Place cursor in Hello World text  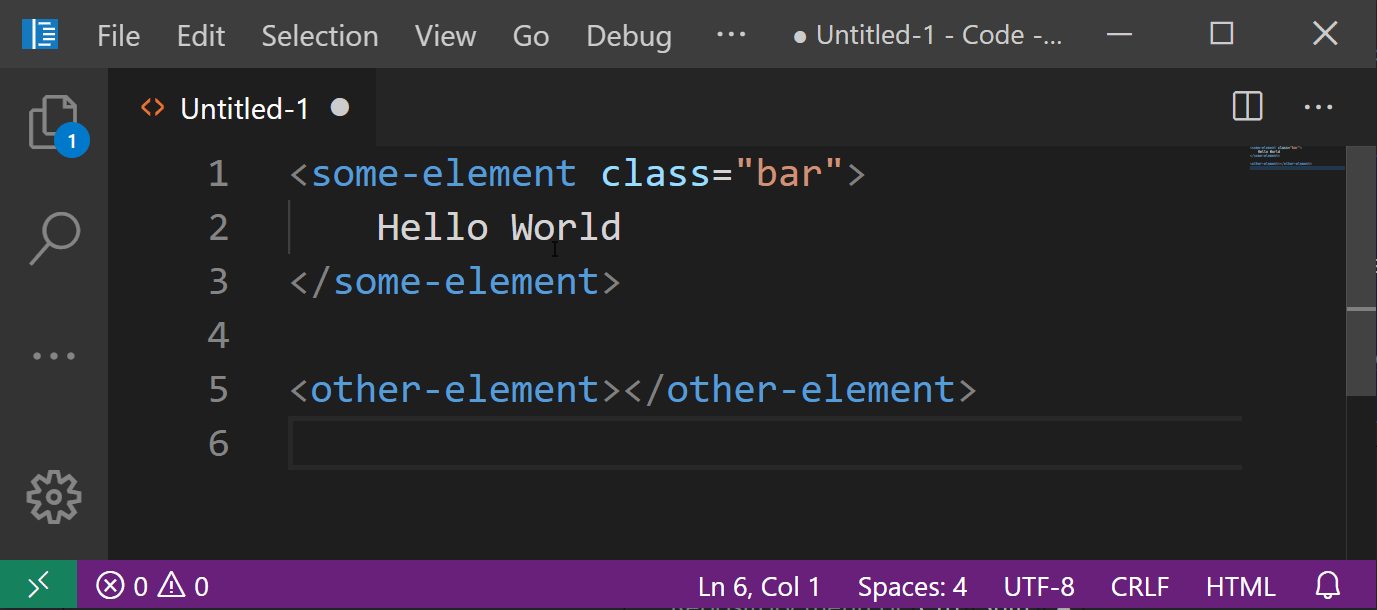click(498, 228)
